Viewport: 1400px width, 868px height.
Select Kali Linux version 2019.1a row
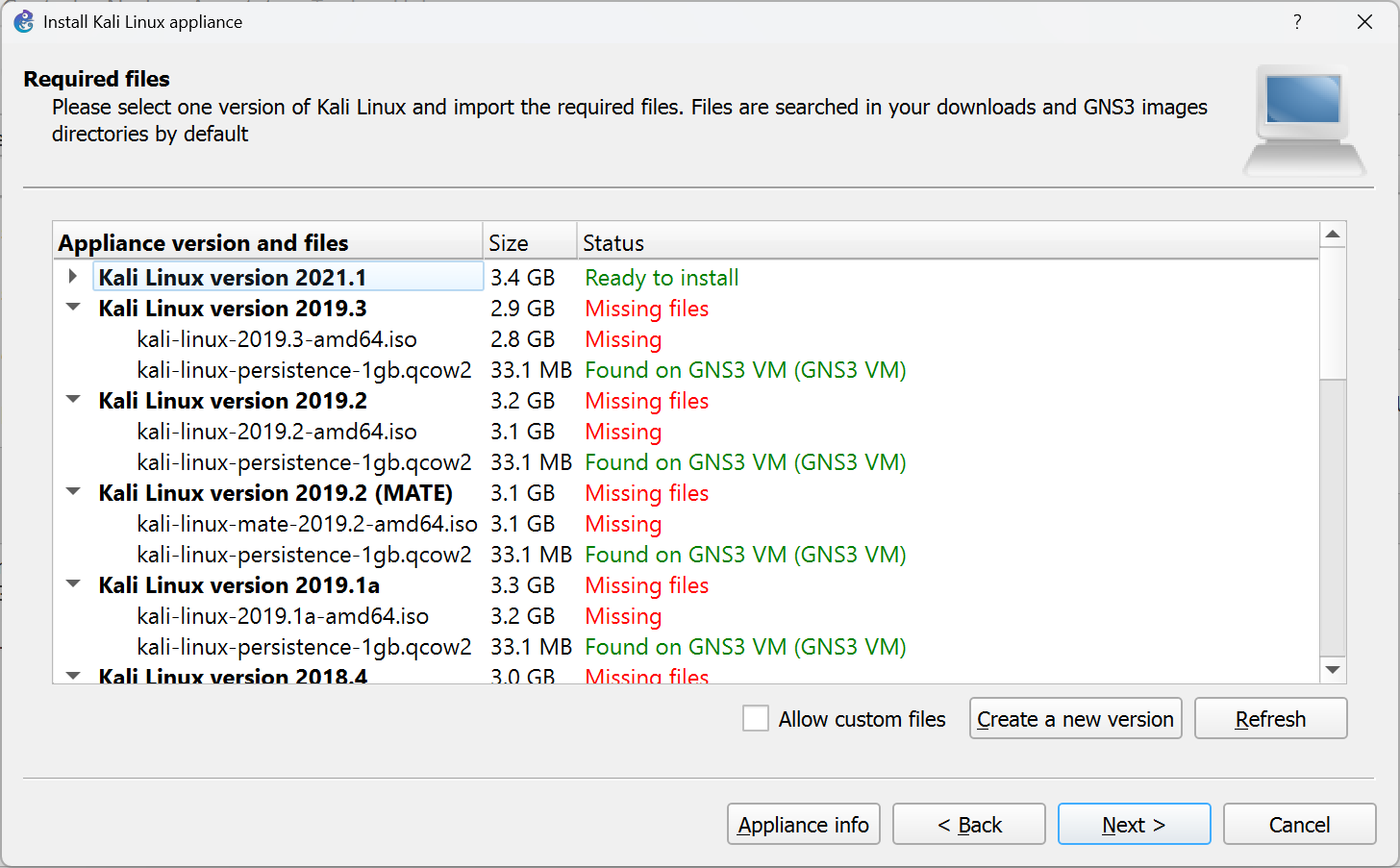pyautogui.click(x=239, y=584)
